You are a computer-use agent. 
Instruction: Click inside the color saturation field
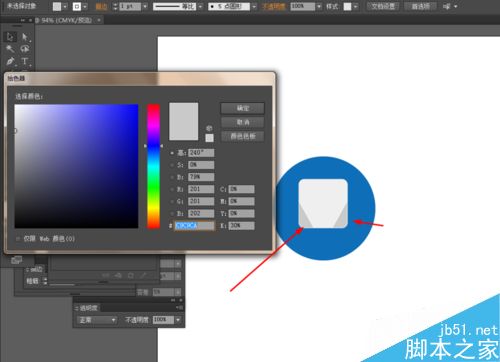76,166
